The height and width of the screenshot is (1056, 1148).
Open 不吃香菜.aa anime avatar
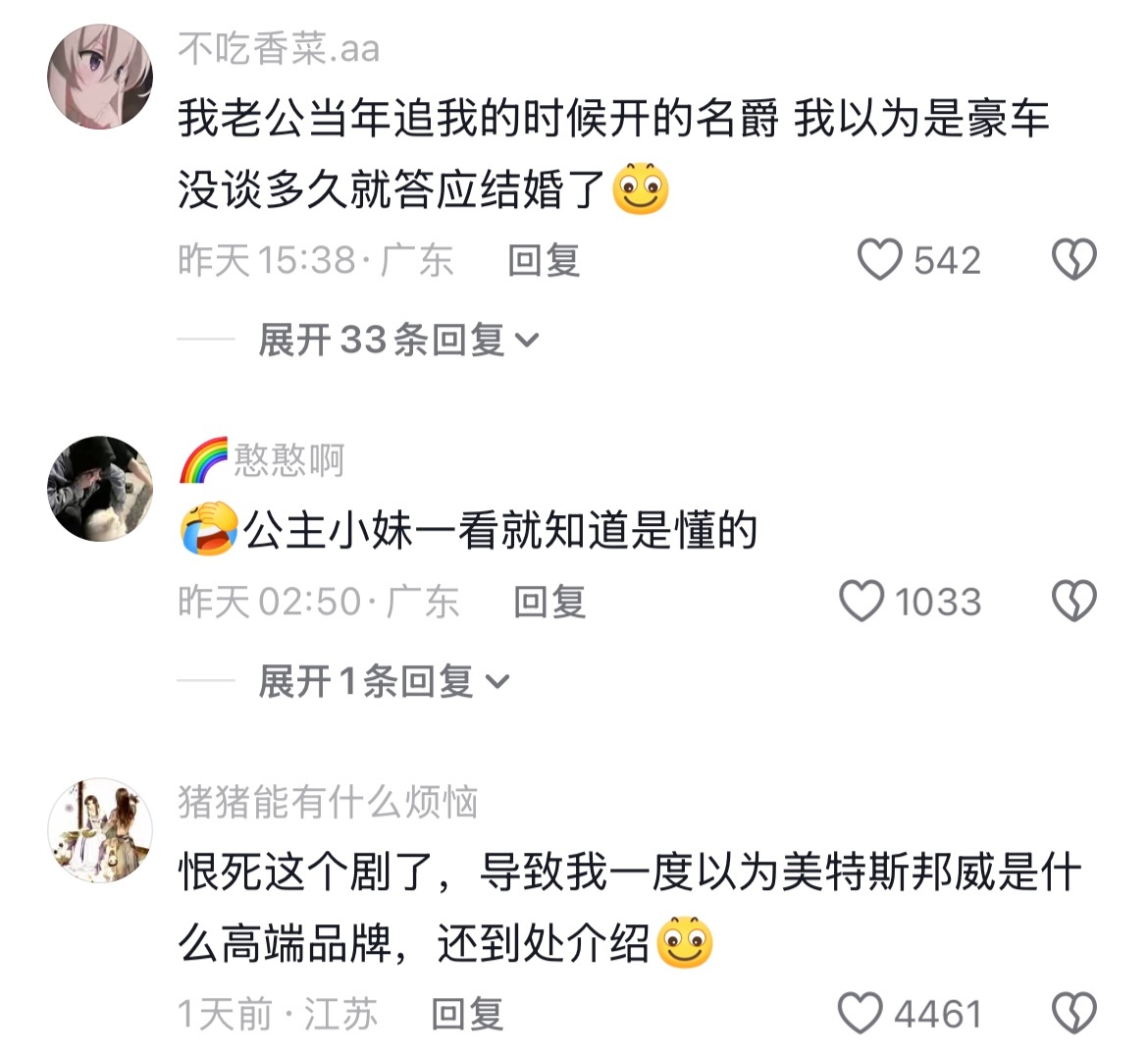(100, 77)
